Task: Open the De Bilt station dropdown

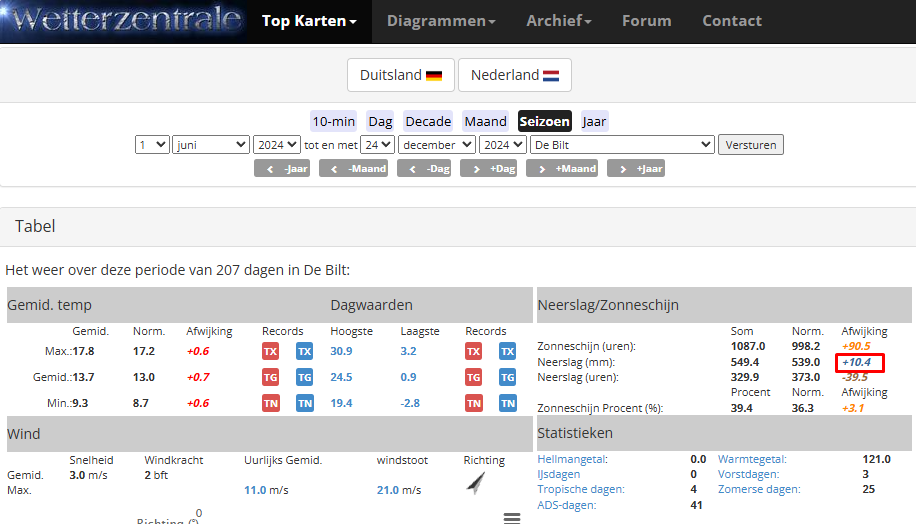Action: point(622,145)
